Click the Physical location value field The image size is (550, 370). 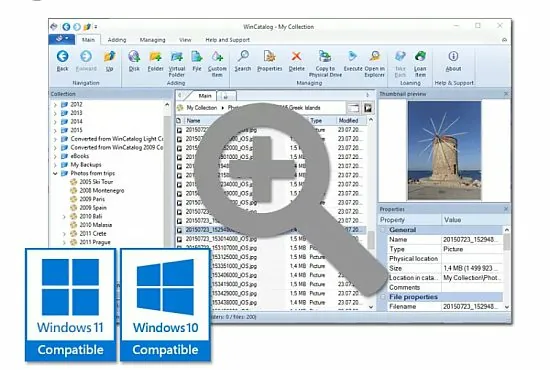(472, 258)
